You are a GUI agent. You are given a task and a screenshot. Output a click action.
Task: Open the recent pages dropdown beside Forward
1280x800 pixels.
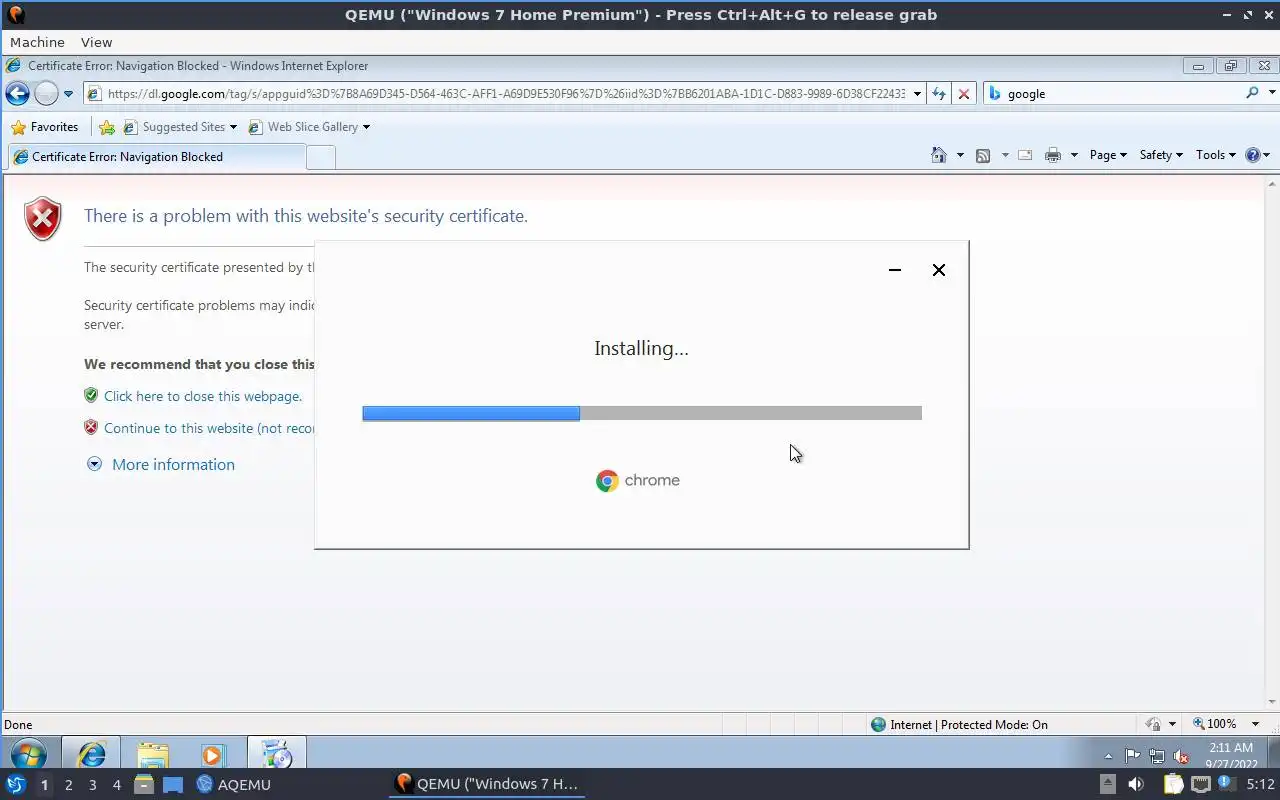(x=68, y=94)
